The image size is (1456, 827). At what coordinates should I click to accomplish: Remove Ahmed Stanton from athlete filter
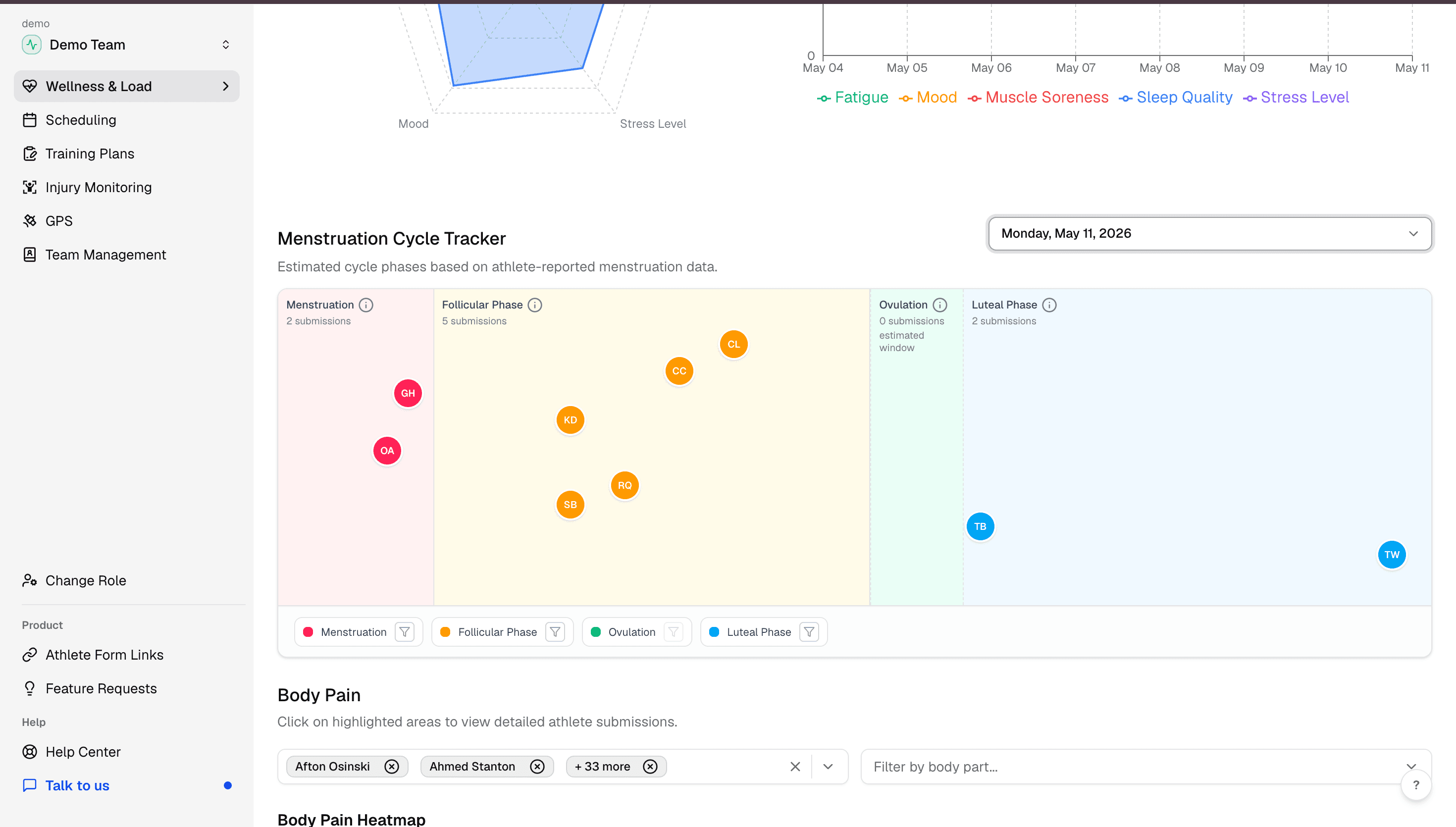(x=537, y=767)
